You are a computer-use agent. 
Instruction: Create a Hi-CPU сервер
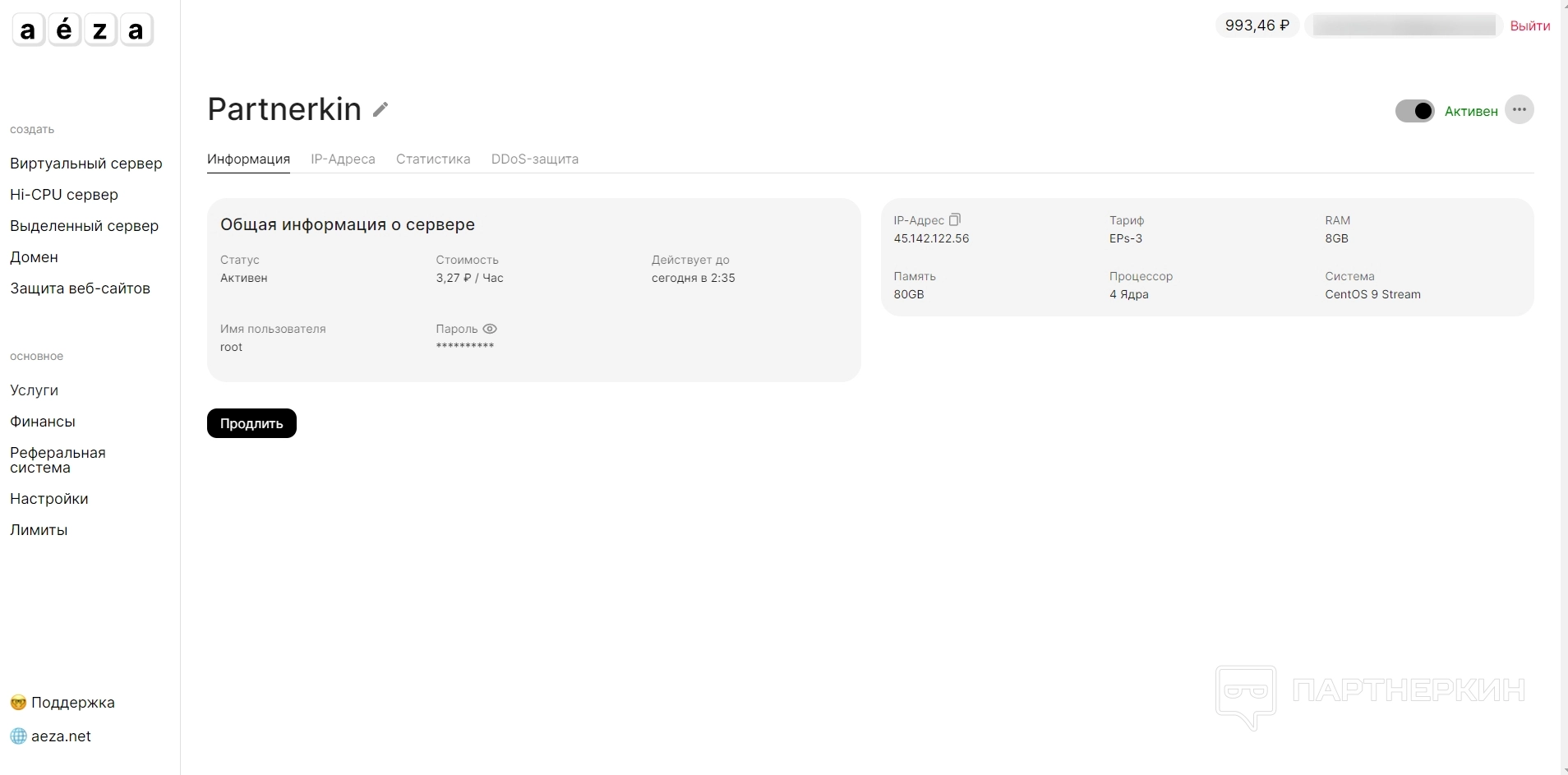tap(64, 195)
